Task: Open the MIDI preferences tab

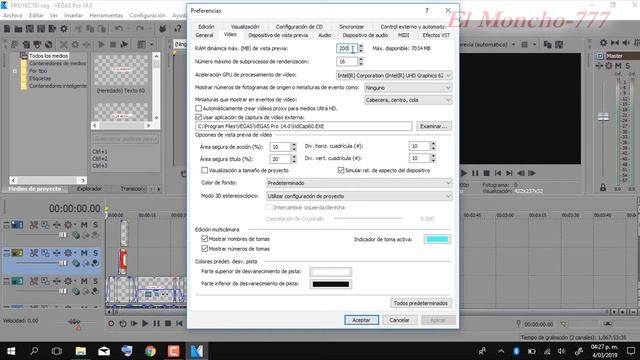Action: pos(403,36)
